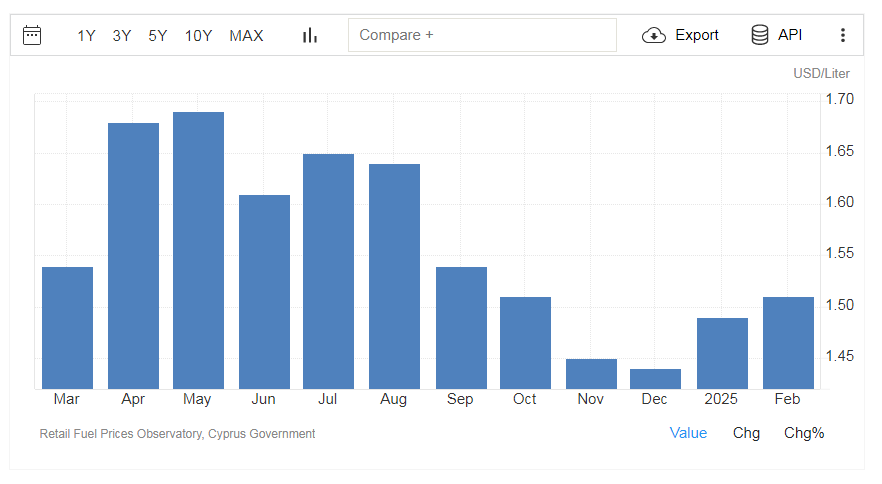This screenshot has width=882, height=484.
Task: Click the Compare + input field
Action: click(482, 35)
